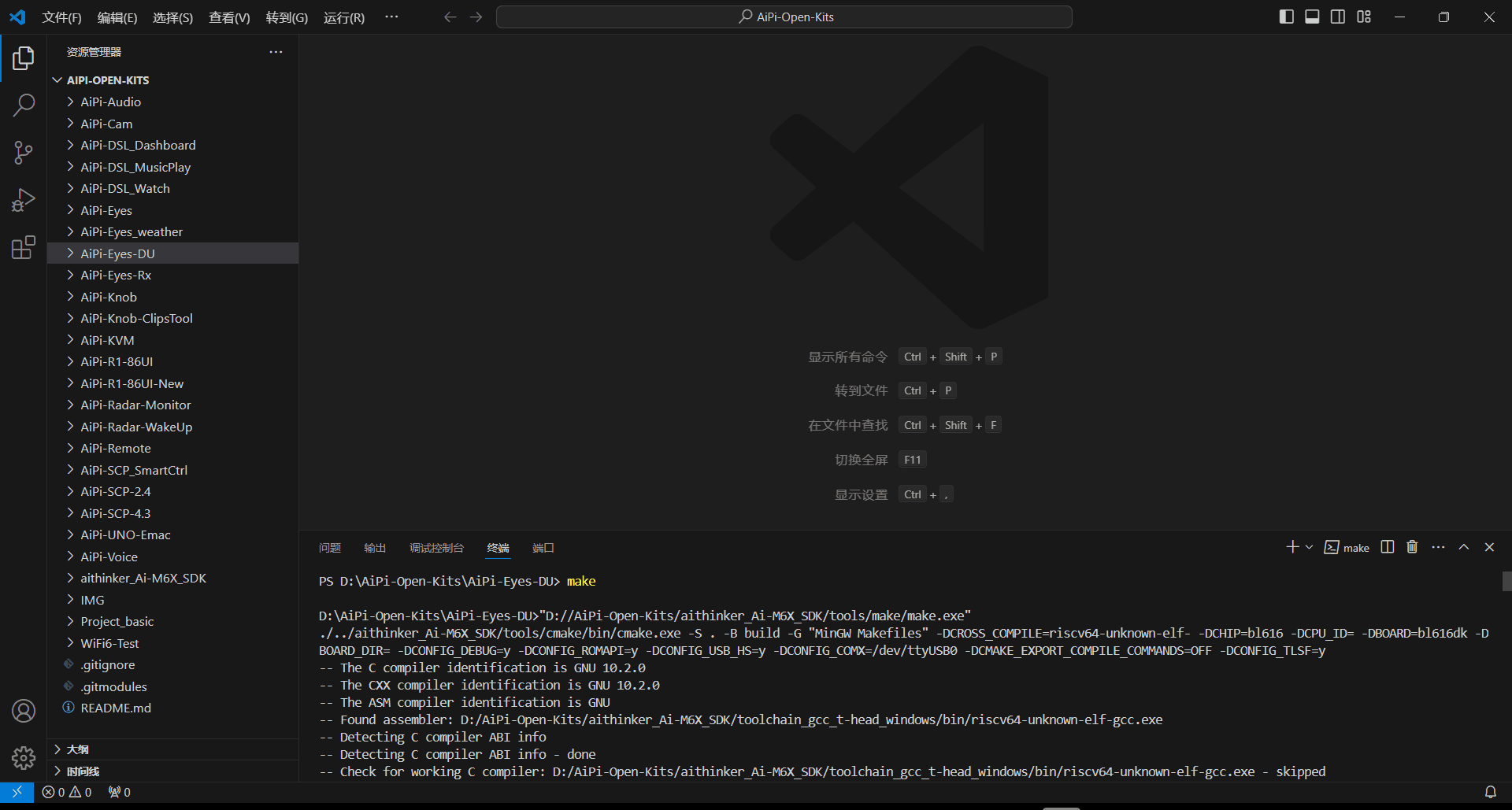Viewport: 1512px width, 810px height.
Task: Open the 编辑(E) menu
Action: click(x=117, y=17)
